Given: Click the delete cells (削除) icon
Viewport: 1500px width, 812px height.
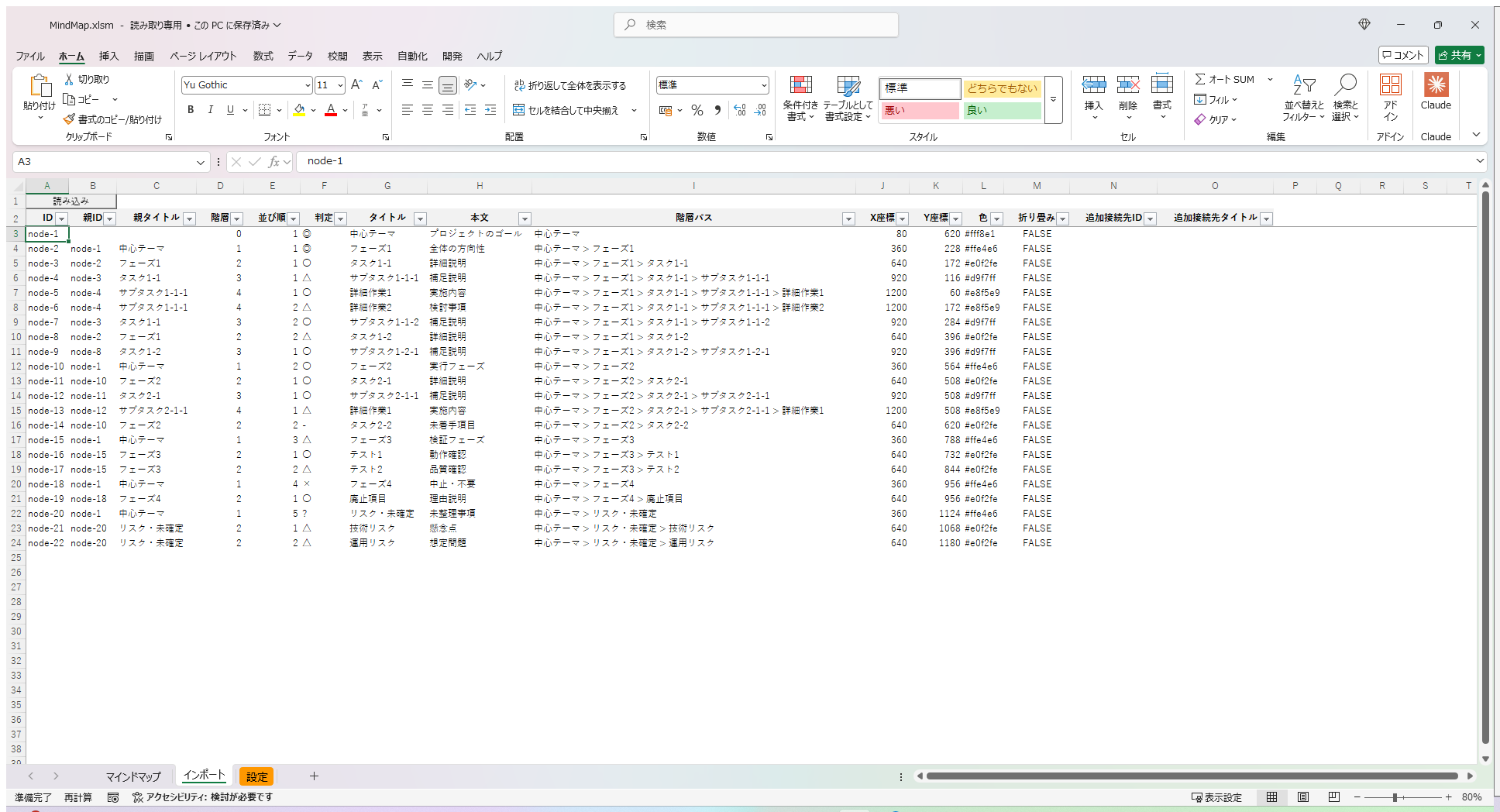Looking at the screenshot, I should [x=1128, y=84].
